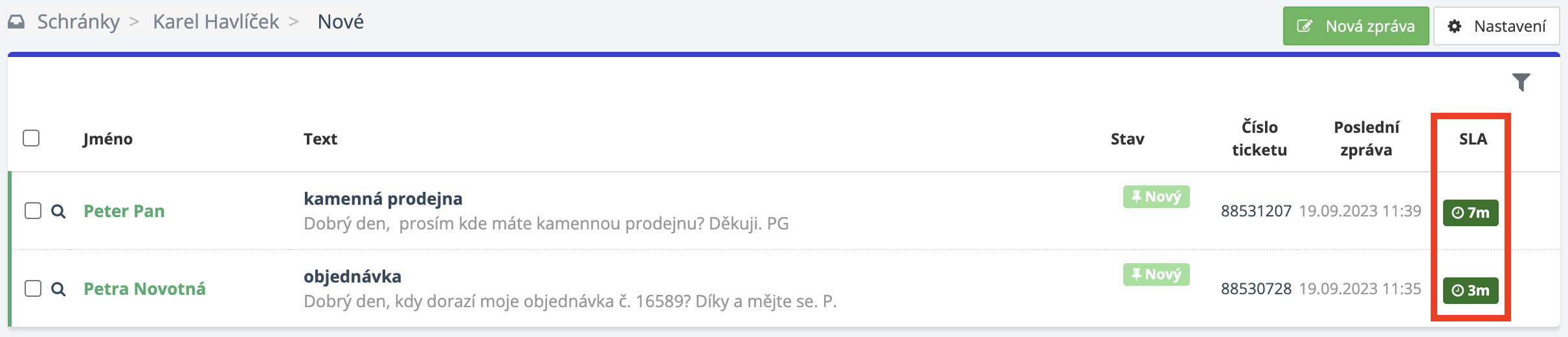The width and height of the screenshot is (1568, 337).
Task: Click magnifier icon beside Petra Novotná
Action: click(x=58, y=289)
